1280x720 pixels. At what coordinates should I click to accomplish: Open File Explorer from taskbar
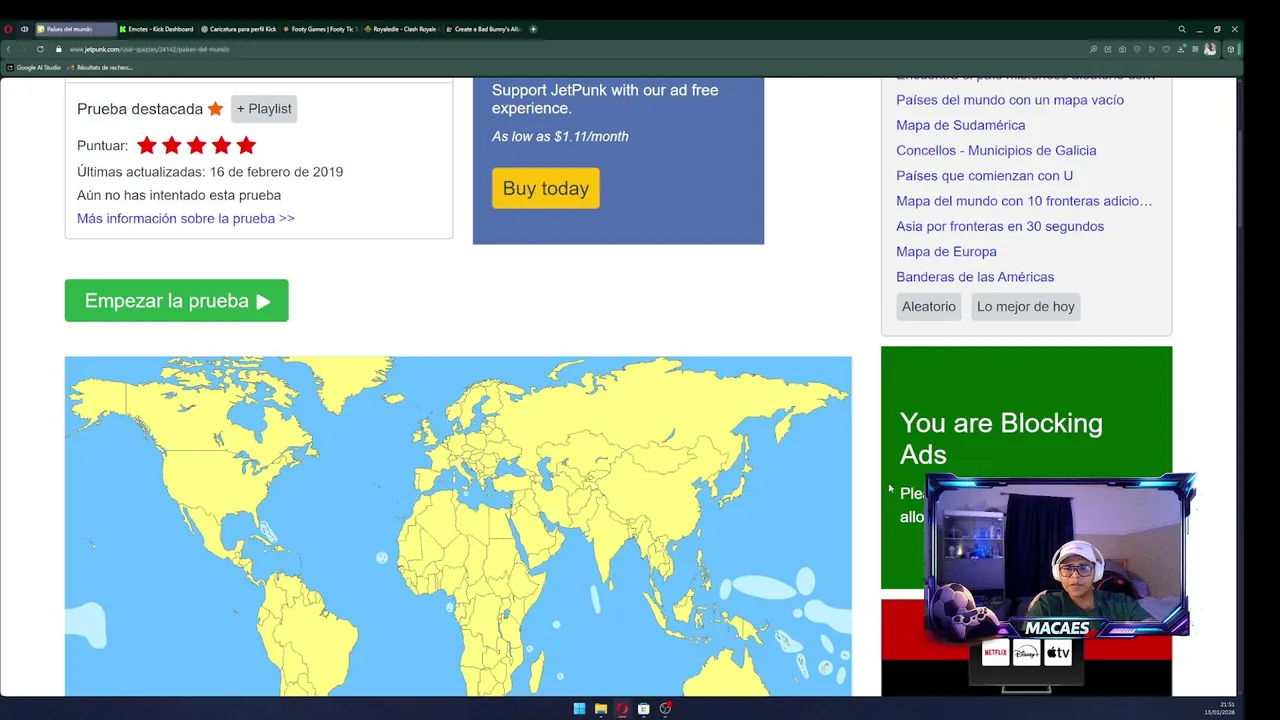pyautogui.click(x=601, y=709)
